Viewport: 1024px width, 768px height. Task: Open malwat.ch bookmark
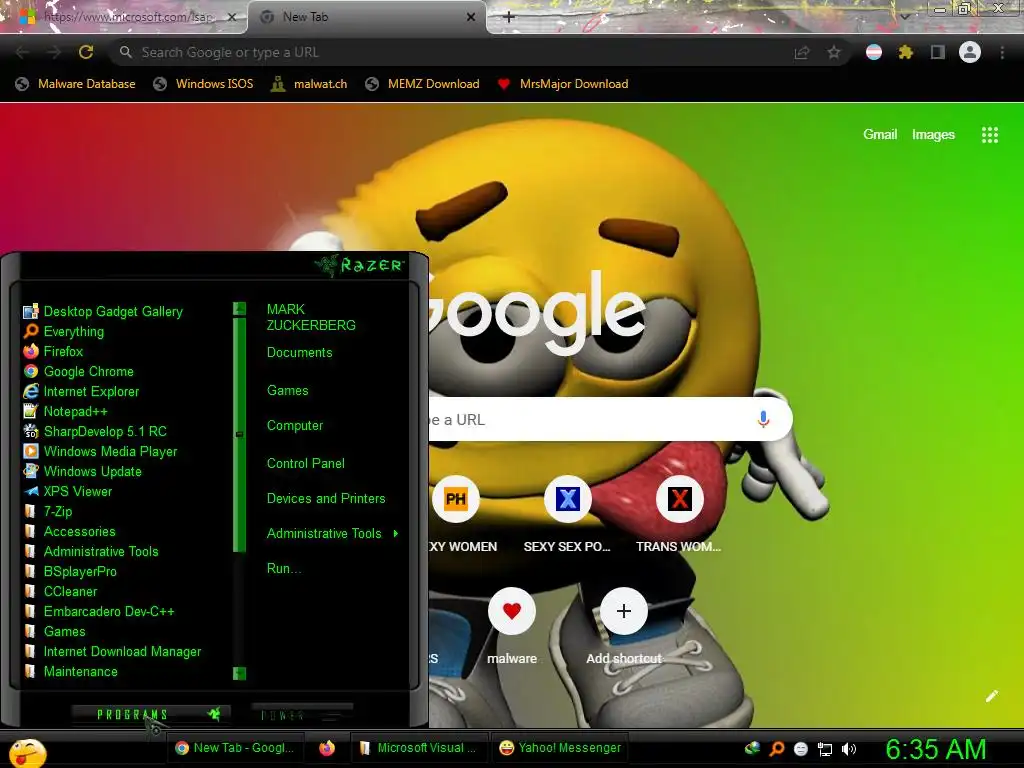(309, 84)
